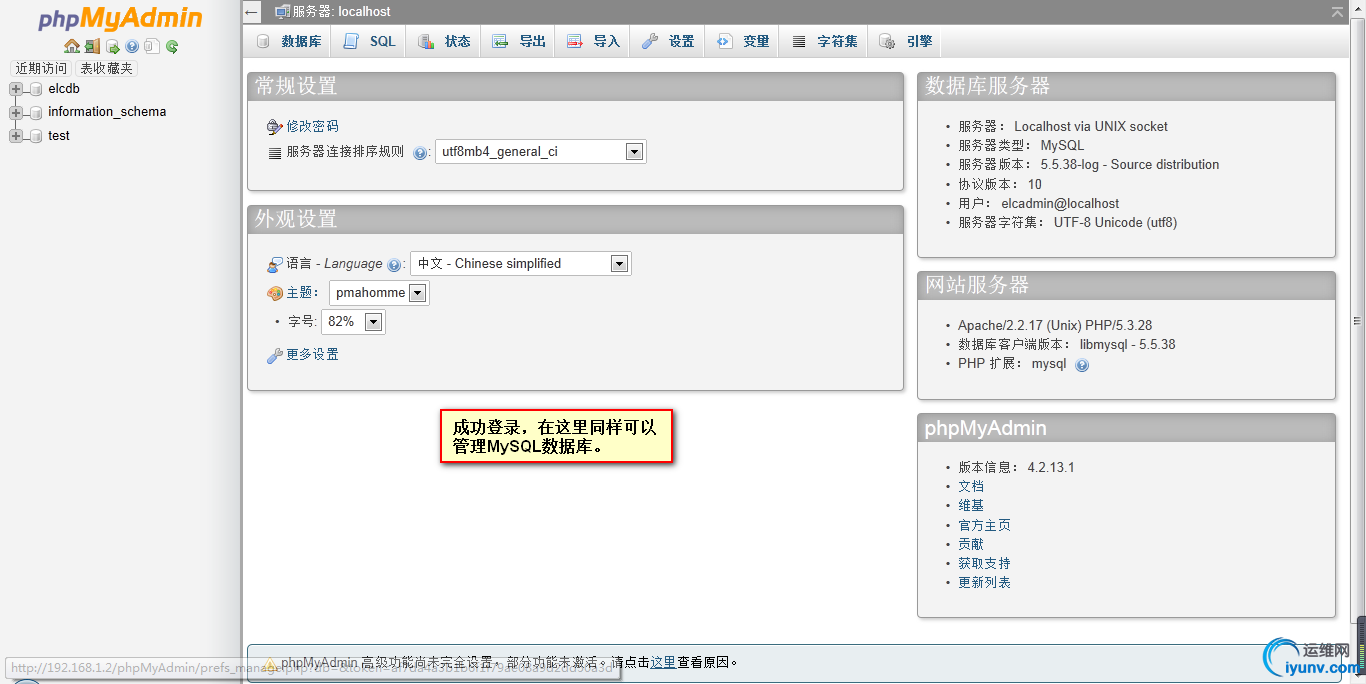Select the elcdb database name

tap(64, 89)
